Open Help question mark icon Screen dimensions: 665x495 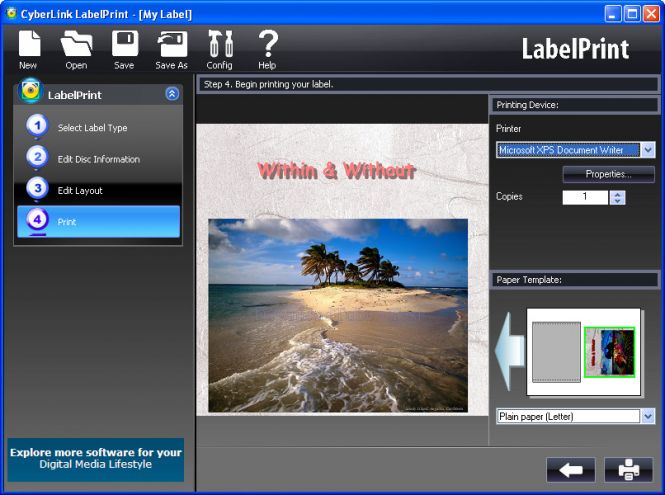click(268, 49)
